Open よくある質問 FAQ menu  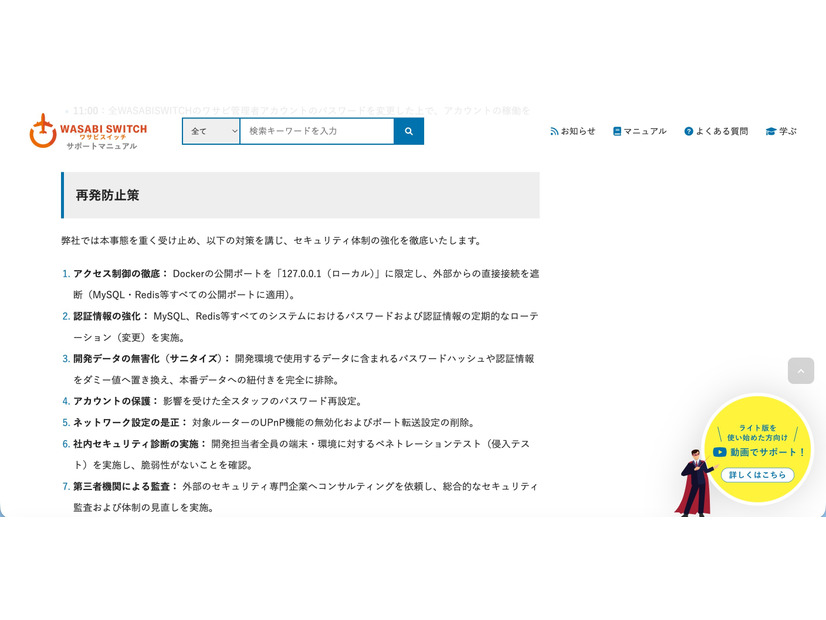click(x=716, y=131)
